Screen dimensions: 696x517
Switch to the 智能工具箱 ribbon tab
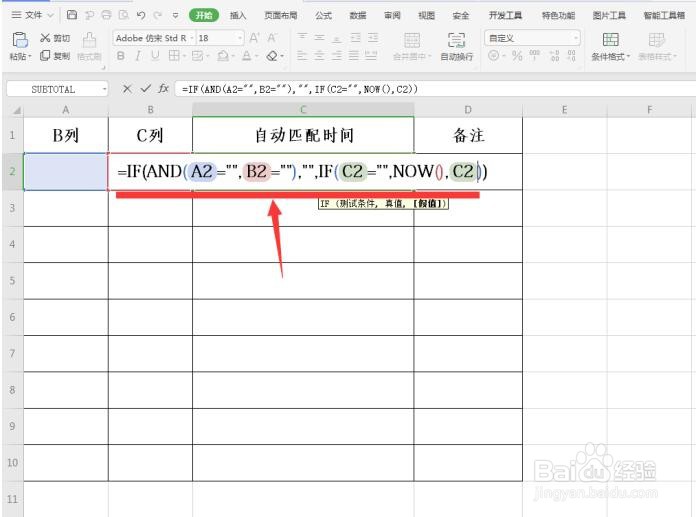[664, 16]
